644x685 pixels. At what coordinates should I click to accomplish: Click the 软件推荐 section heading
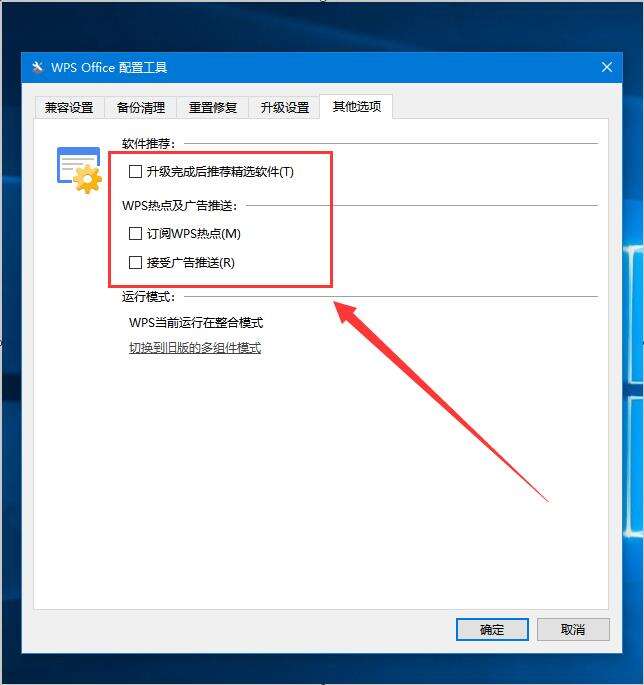(148, 143)
